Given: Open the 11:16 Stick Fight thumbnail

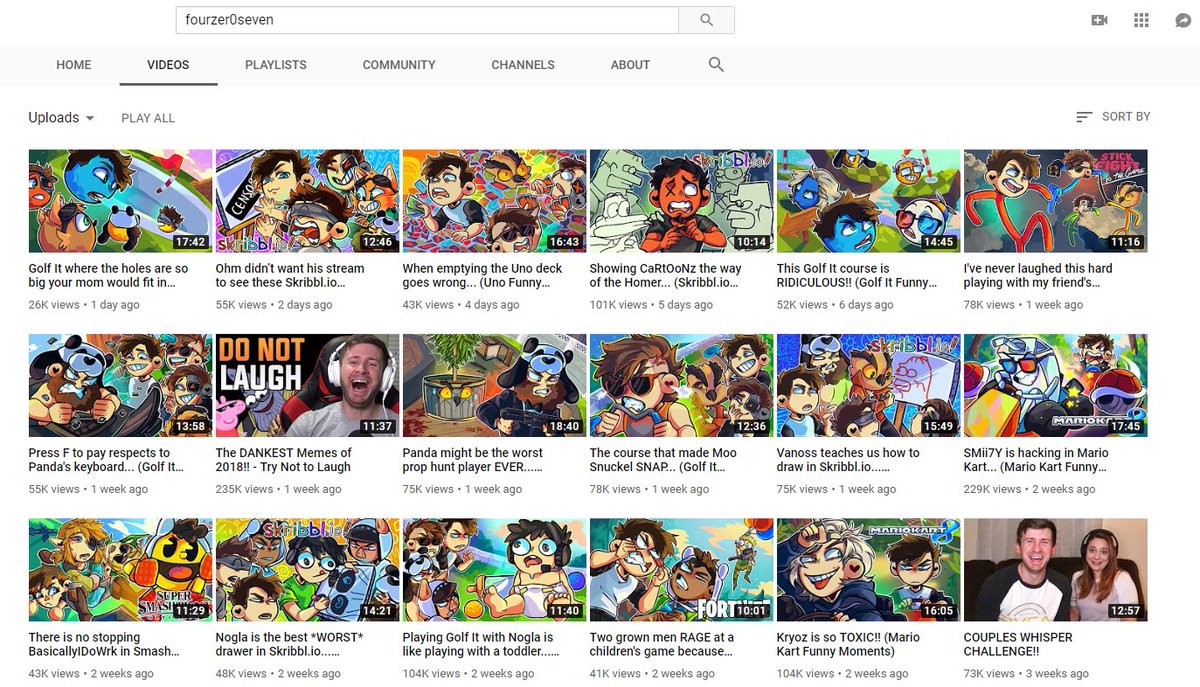Looking at the screenshot, I should click(1055, 201).
